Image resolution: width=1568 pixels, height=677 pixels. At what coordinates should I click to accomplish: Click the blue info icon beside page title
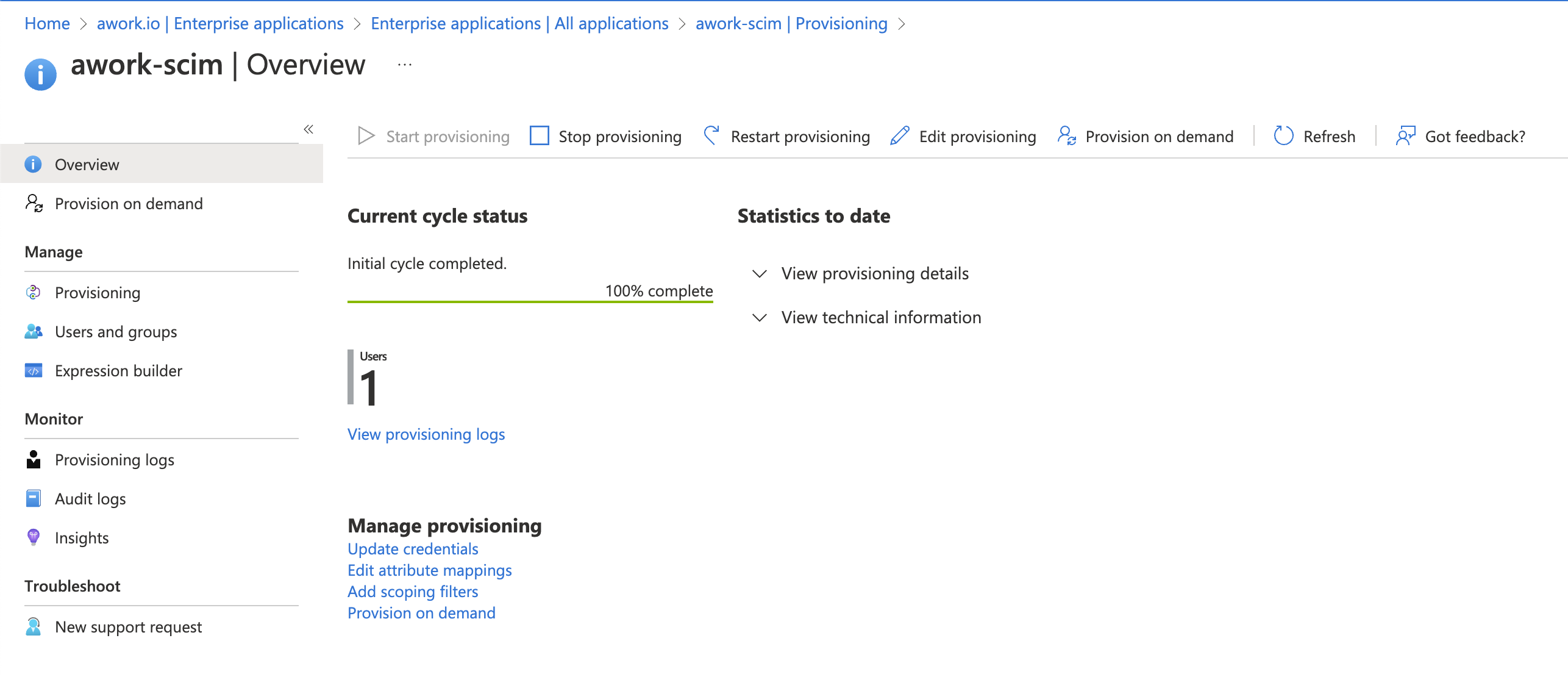tap(40, 74)
